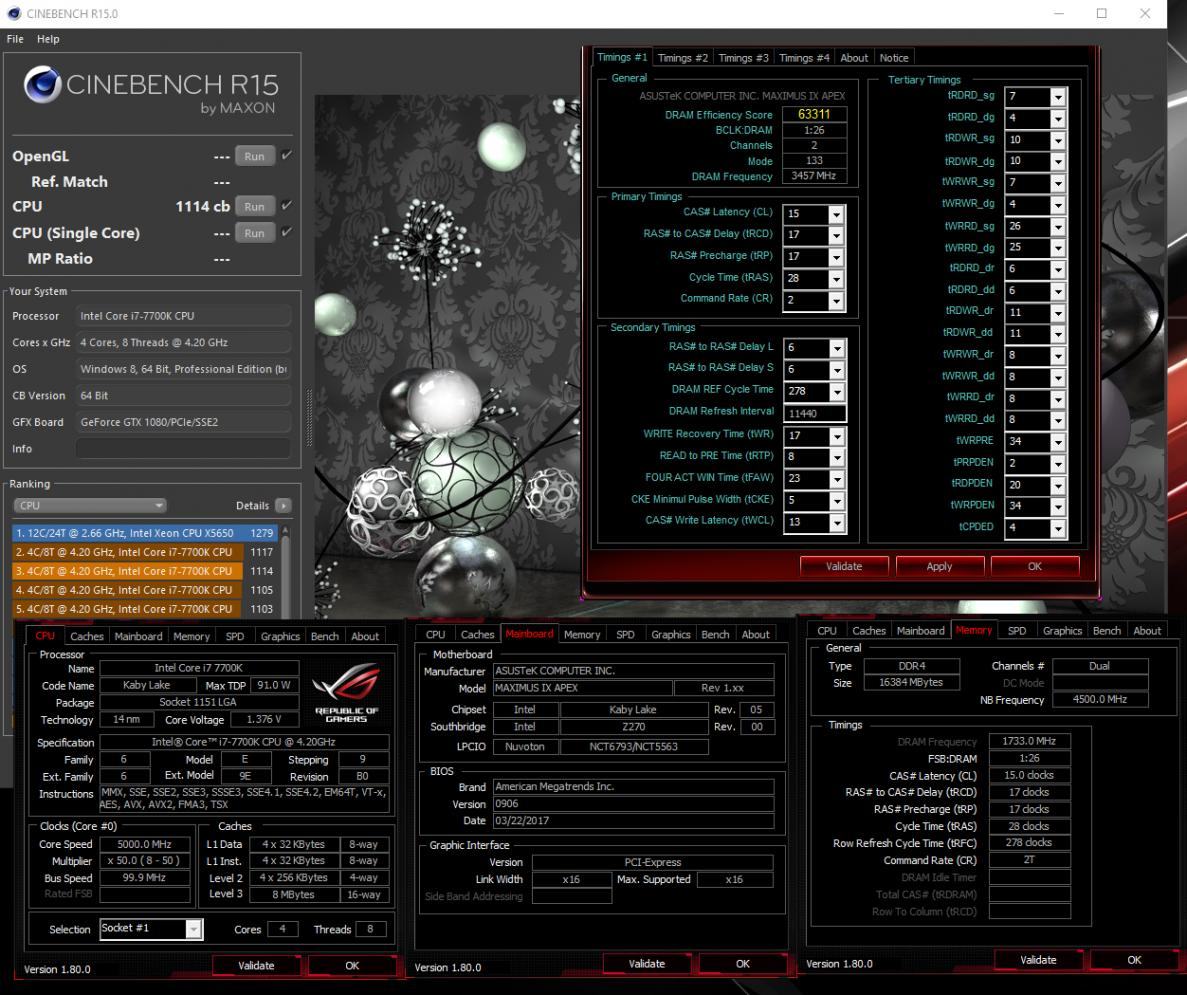Click the Details arrow button in Ranking

(283, 505)
